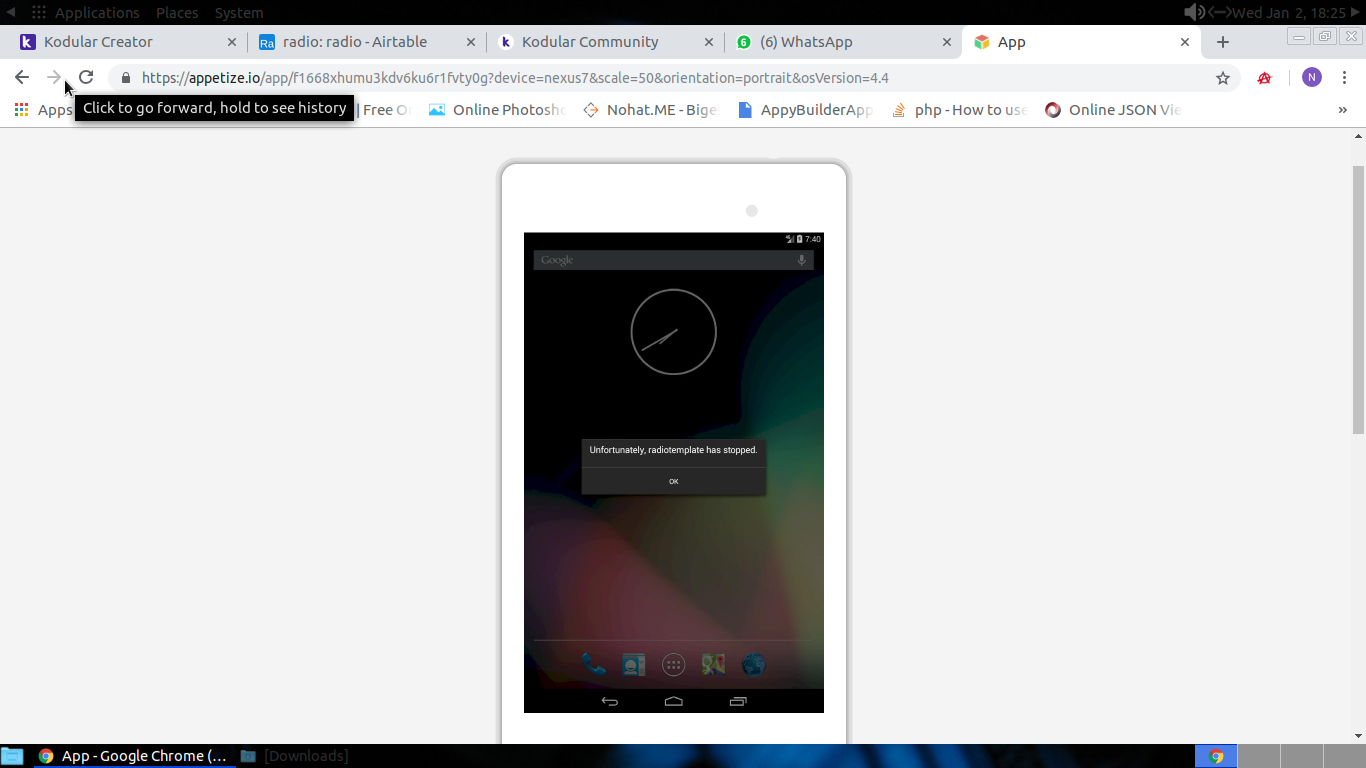Image resolution: width=1366 pixels, height=768 pixels.
Task: Open the AppyBuilder bookmark
Action: point(804,110)
